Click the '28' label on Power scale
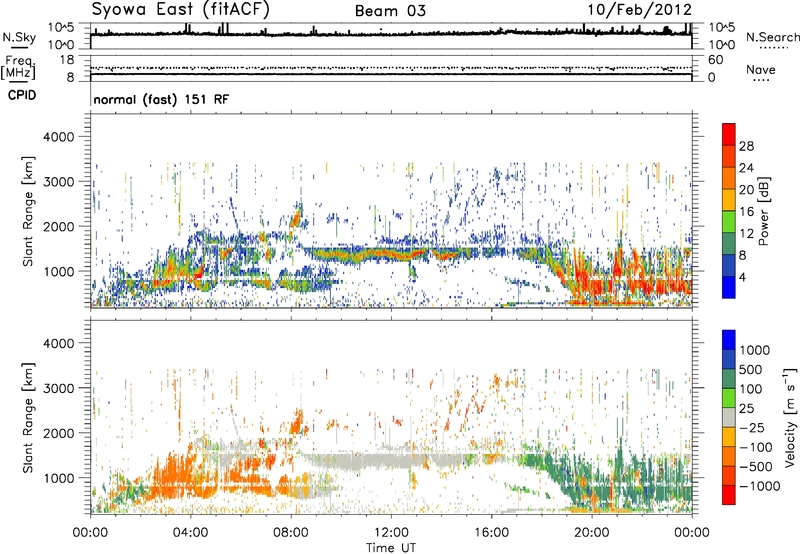This screenshot has height=554, width=800. pos(746,146)
